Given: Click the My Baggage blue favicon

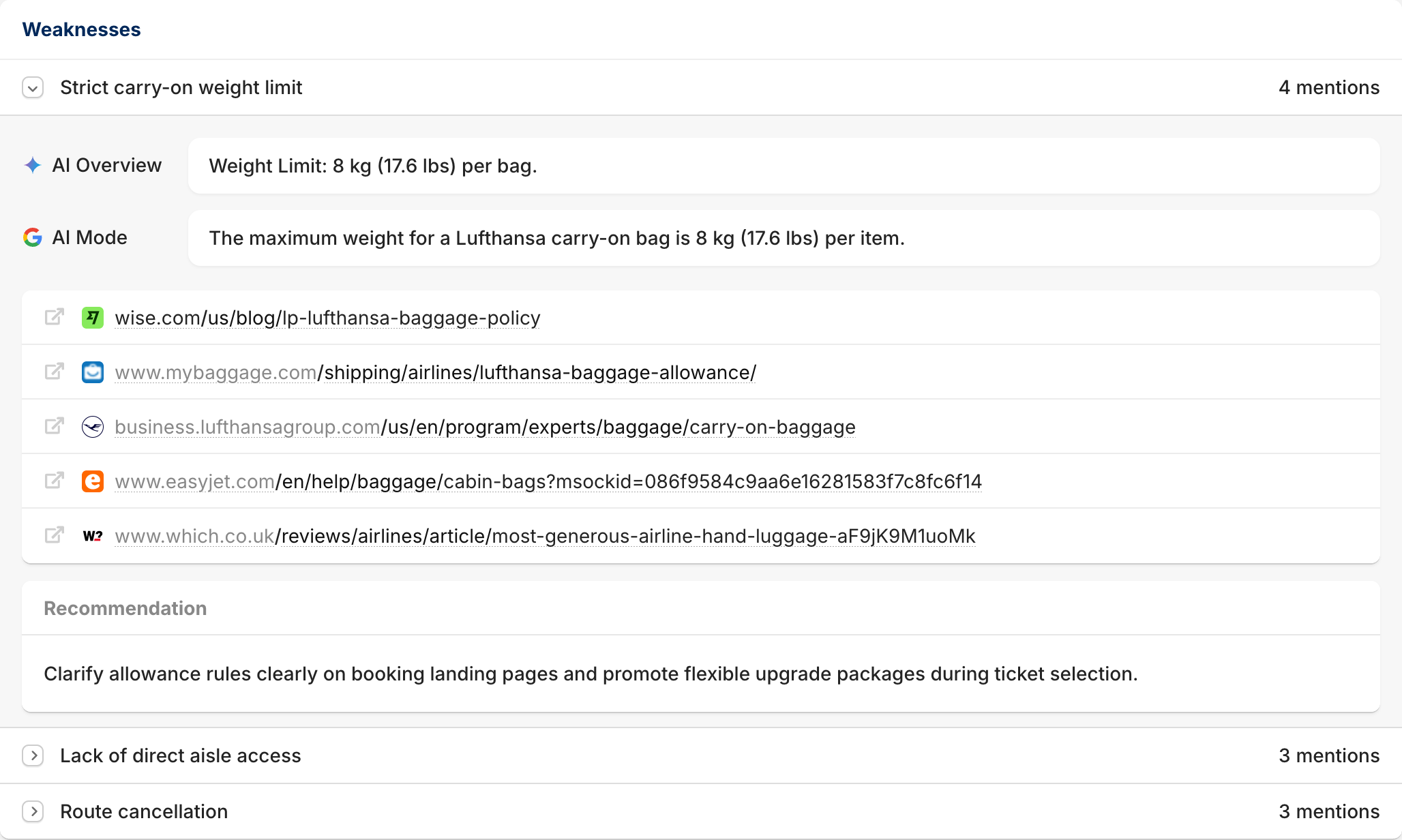Looking at the screenshot, I should click(93, 372).
